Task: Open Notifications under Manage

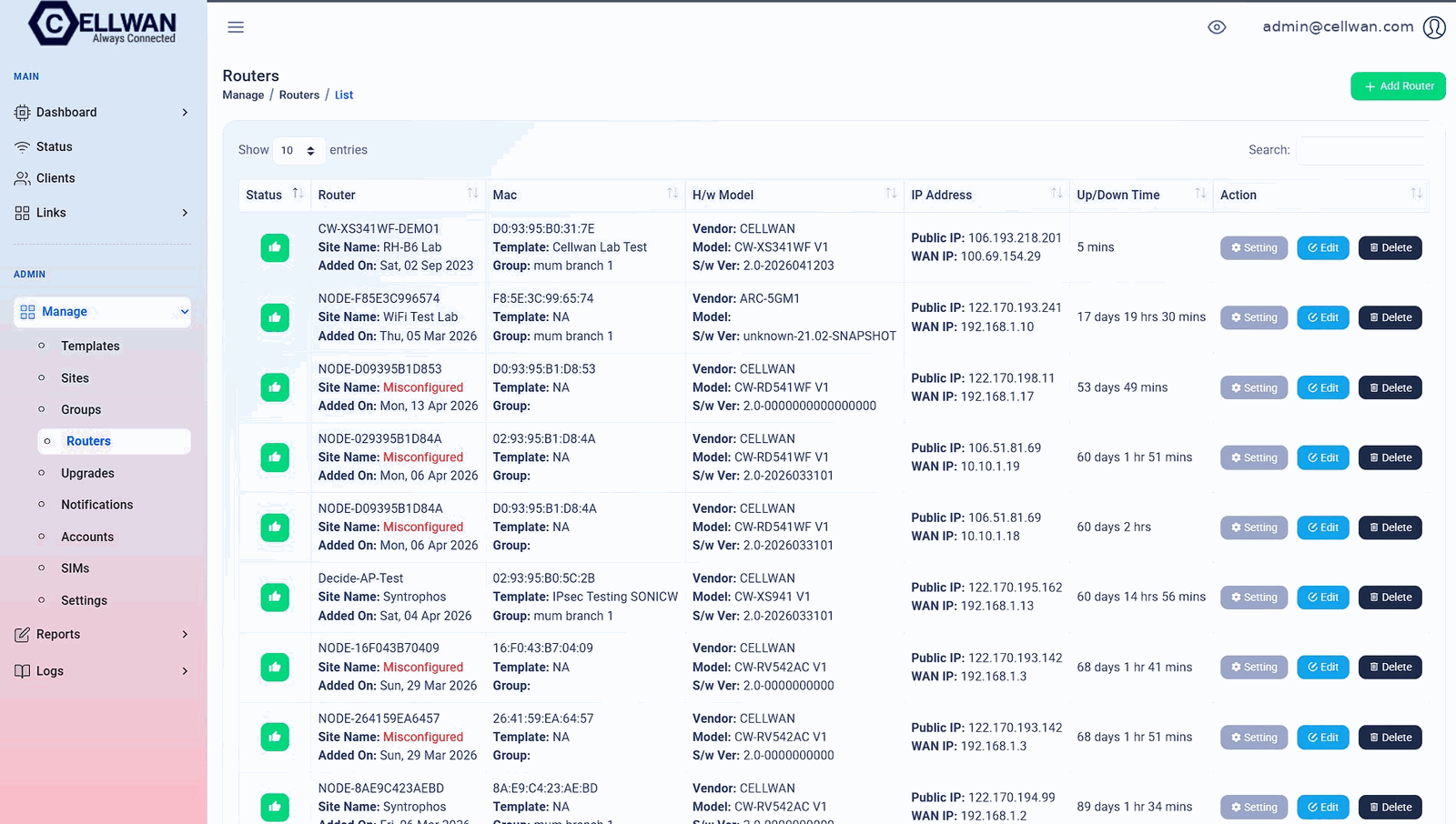Action: coord(96,505)
